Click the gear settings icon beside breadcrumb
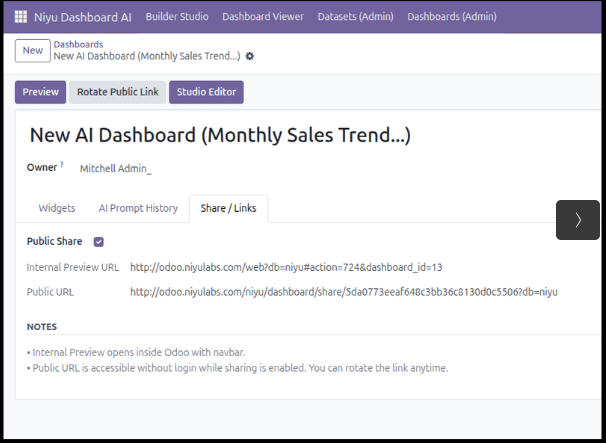The image size is (606, 443). pyautogui.click(x=250, y=56)
